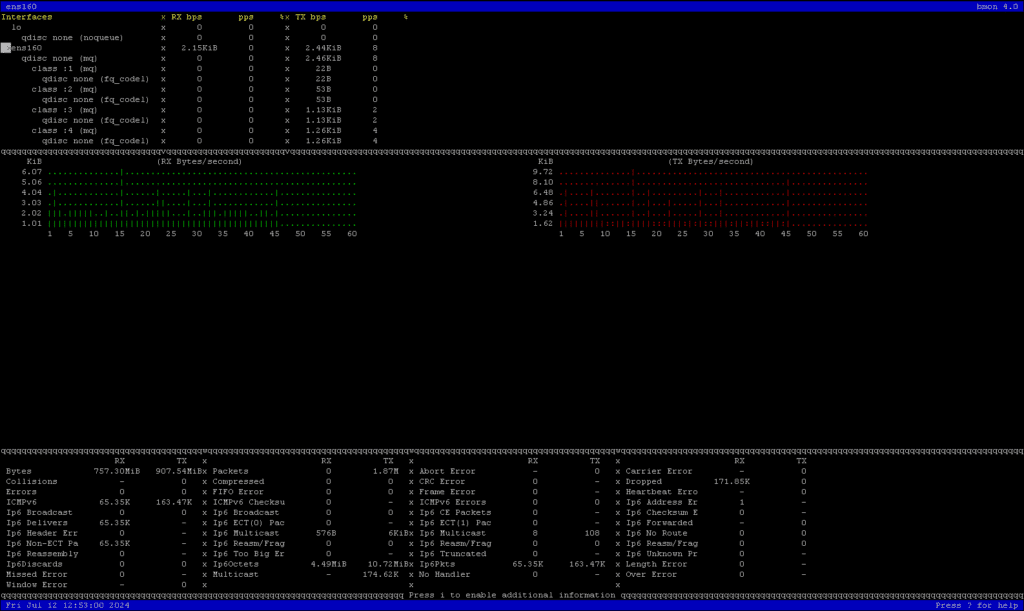Screen dimensions: 1024x611
Task: Click the 'ICMPv6 Checksu' label
Action: 249,503
